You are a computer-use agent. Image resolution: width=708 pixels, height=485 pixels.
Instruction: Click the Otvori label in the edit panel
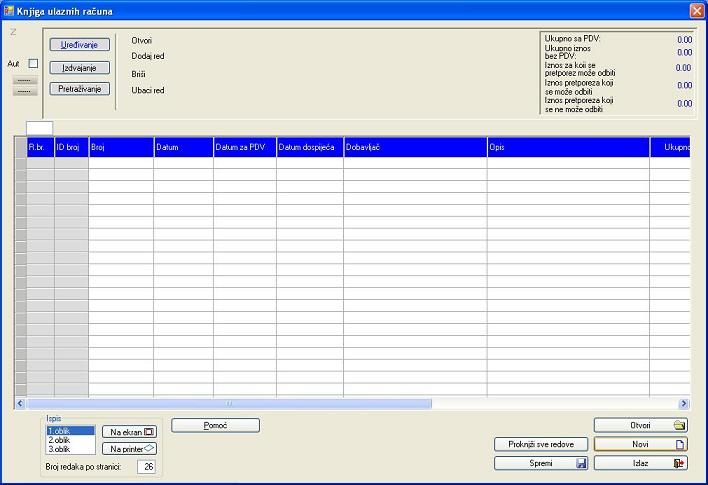[142, 41]
